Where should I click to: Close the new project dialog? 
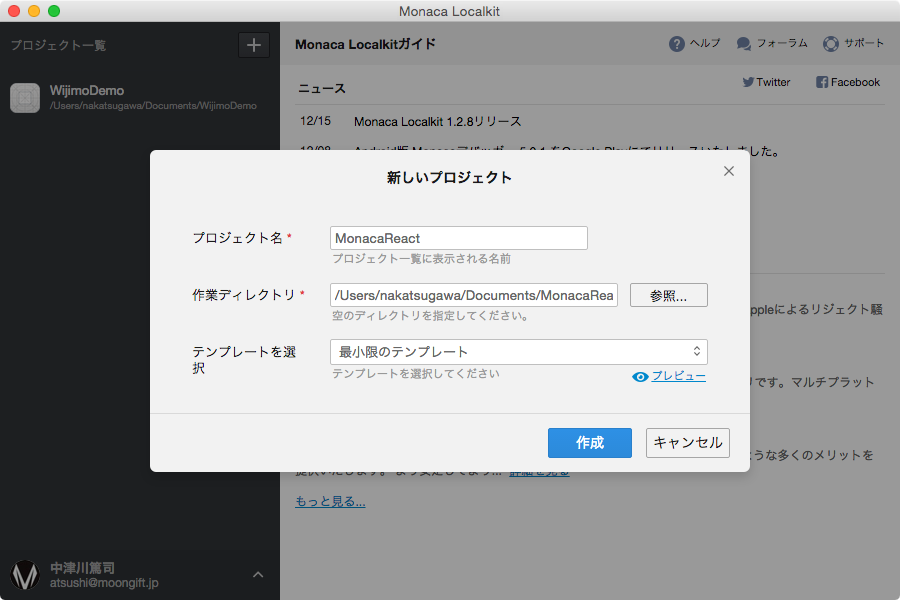tap(729, 171)
